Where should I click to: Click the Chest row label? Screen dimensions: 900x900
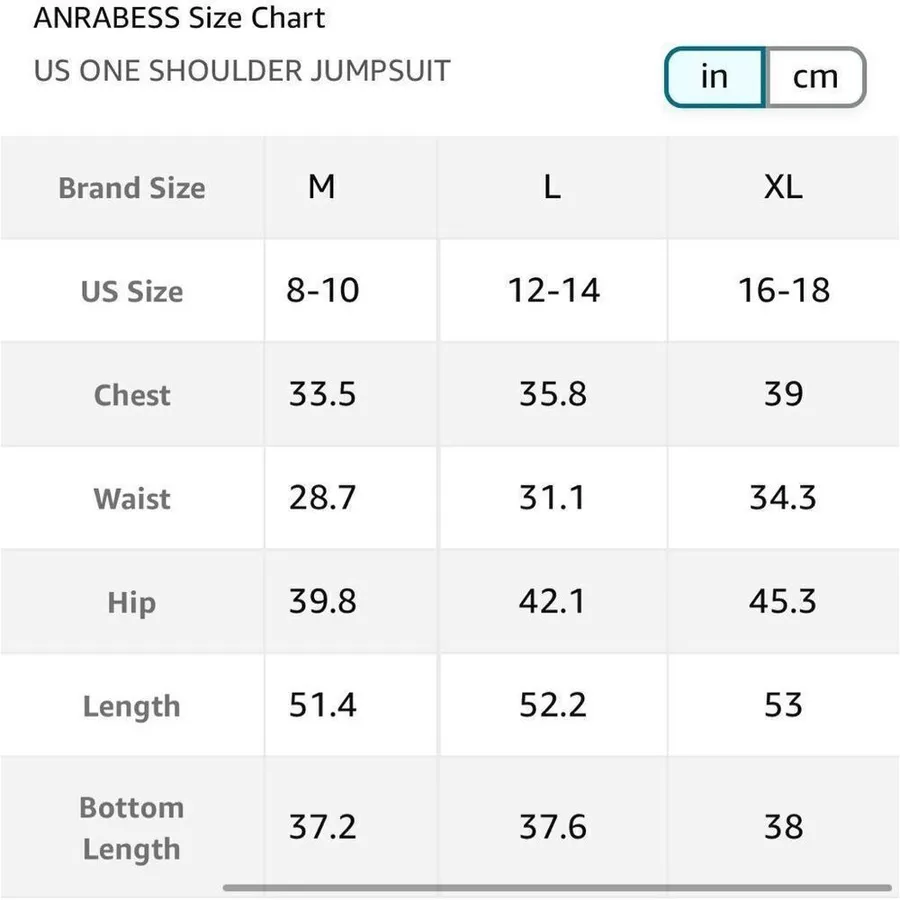coord(132,395)
